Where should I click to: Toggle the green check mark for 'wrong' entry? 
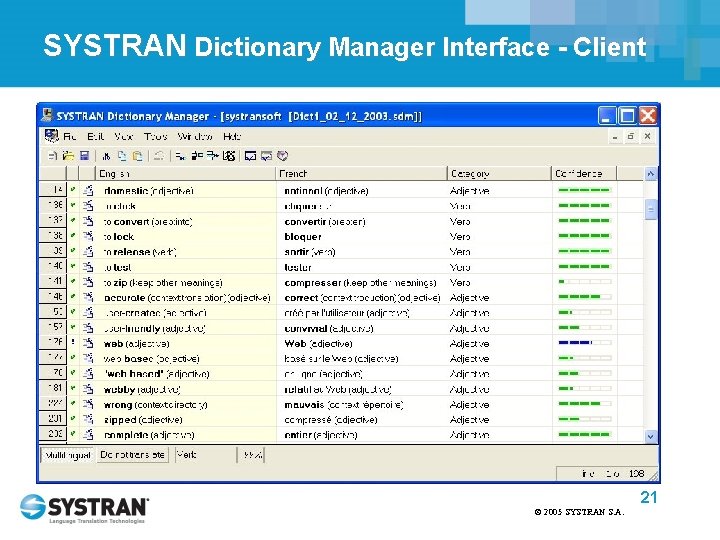[x=73, y=405]
